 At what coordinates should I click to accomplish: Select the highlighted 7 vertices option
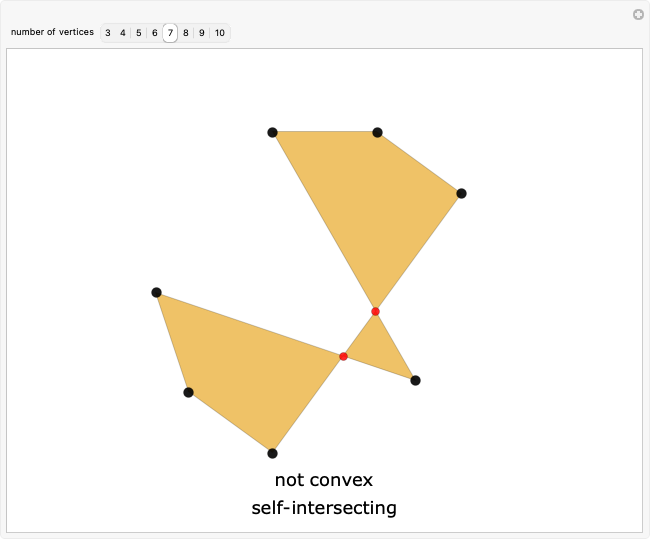(170, 33)
